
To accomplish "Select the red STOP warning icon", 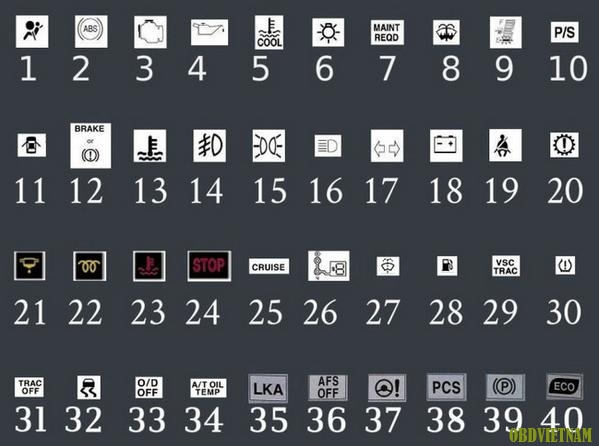I will pos(209,266).
